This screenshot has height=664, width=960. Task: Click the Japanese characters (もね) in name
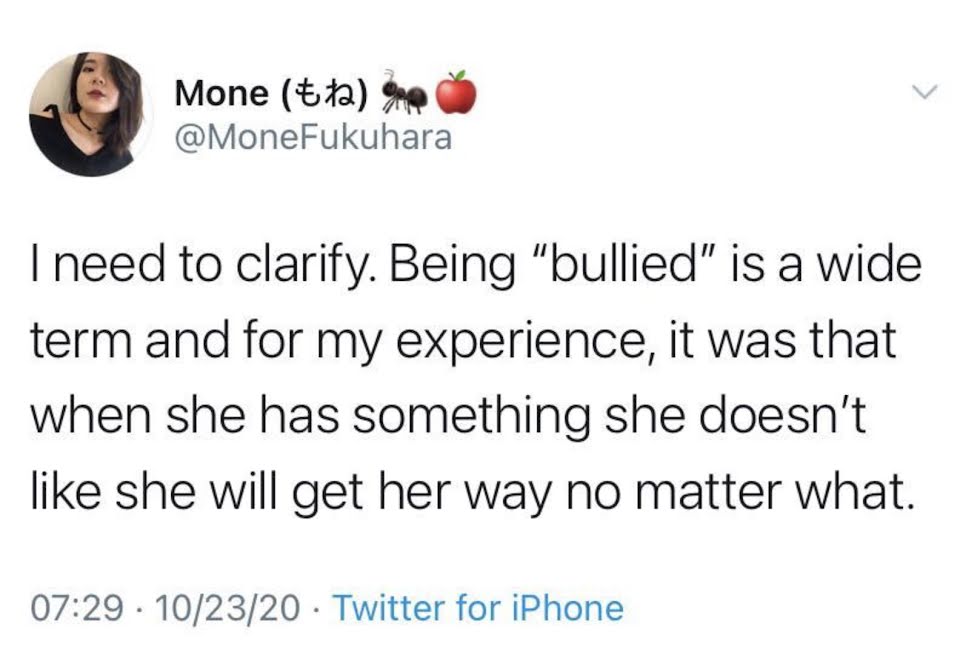point(325,94)
